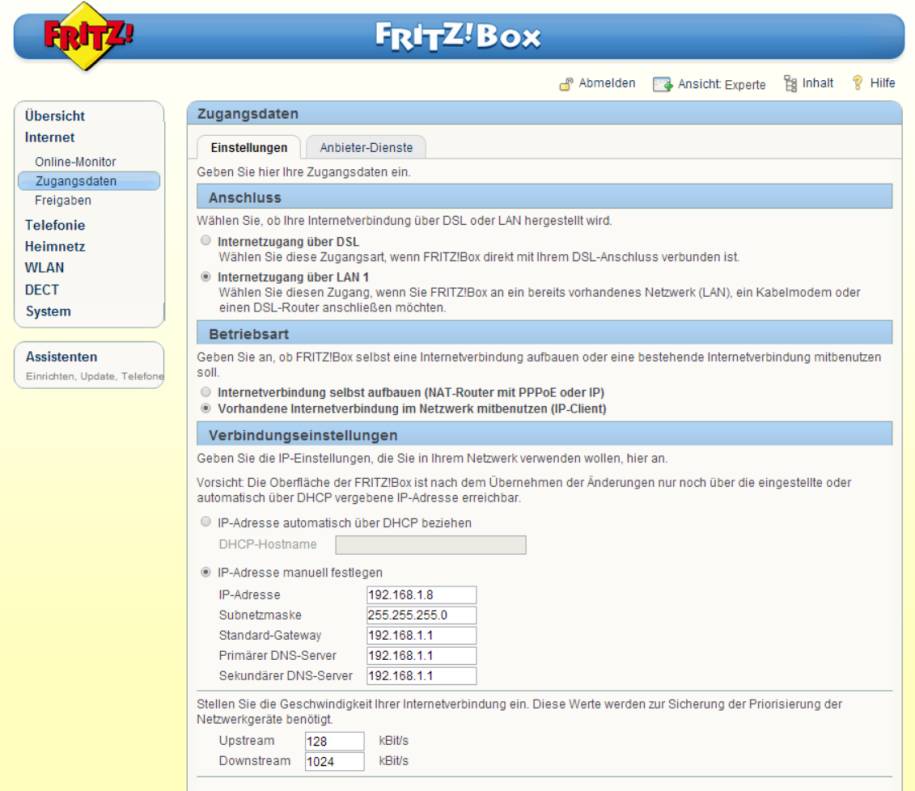Open the DECT menu section
The height and width of the screenshot is (791, 915).
(41, 290)
